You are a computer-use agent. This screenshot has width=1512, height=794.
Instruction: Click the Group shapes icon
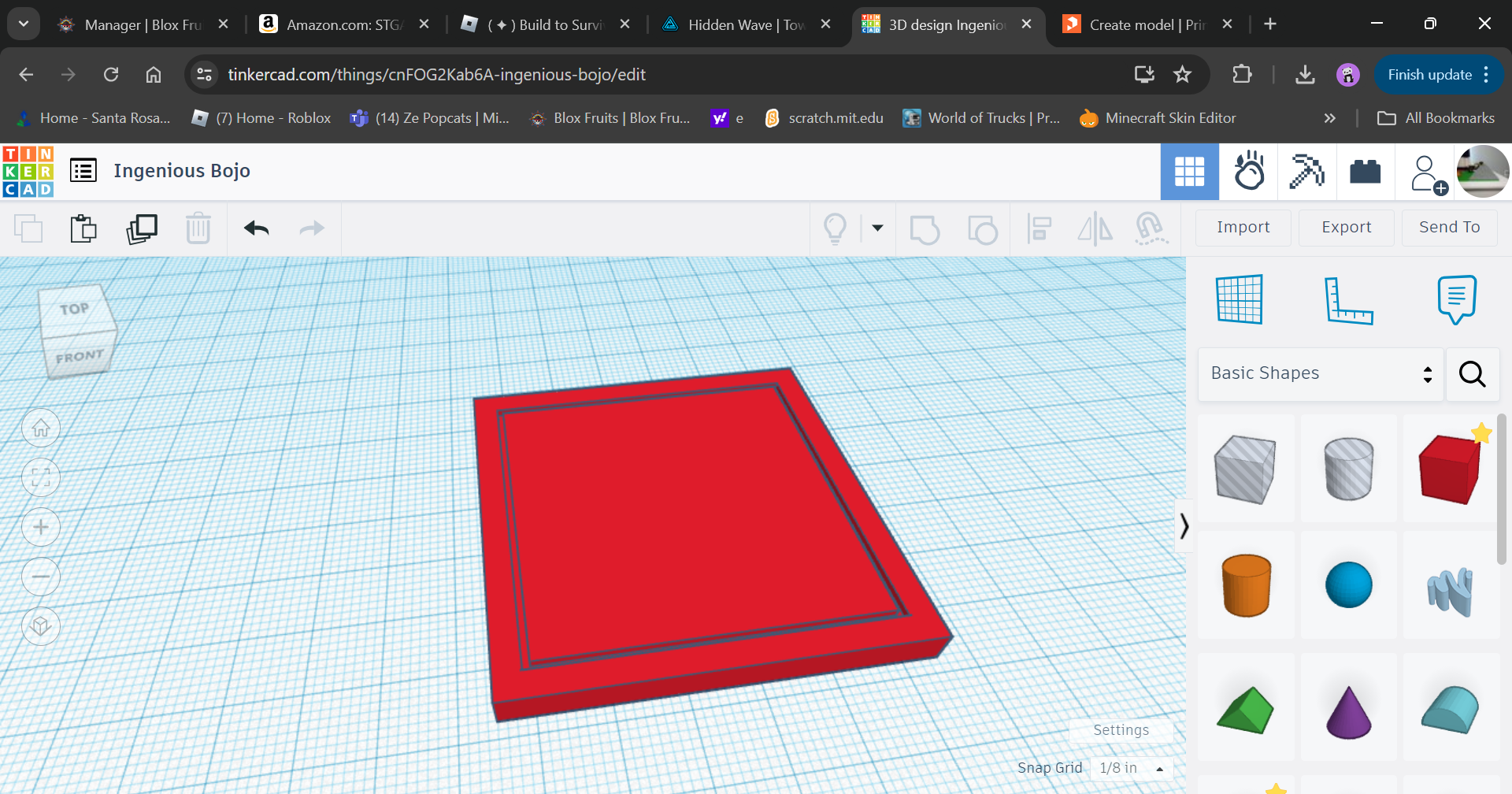925,229
